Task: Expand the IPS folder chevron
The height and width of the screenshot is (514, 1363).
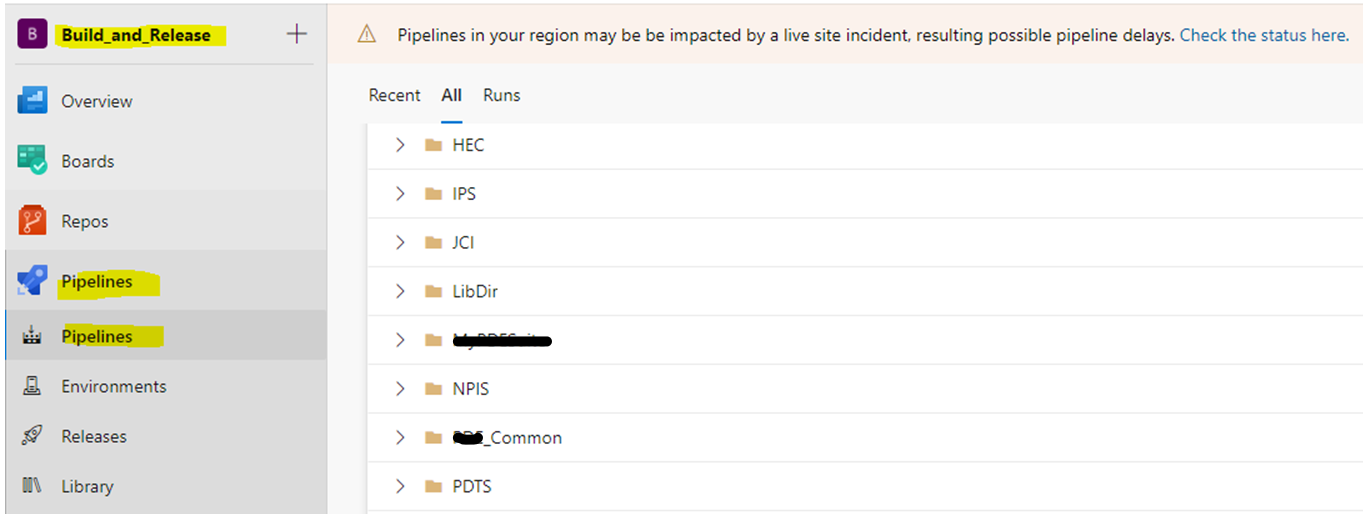Action: click(400, 193)
